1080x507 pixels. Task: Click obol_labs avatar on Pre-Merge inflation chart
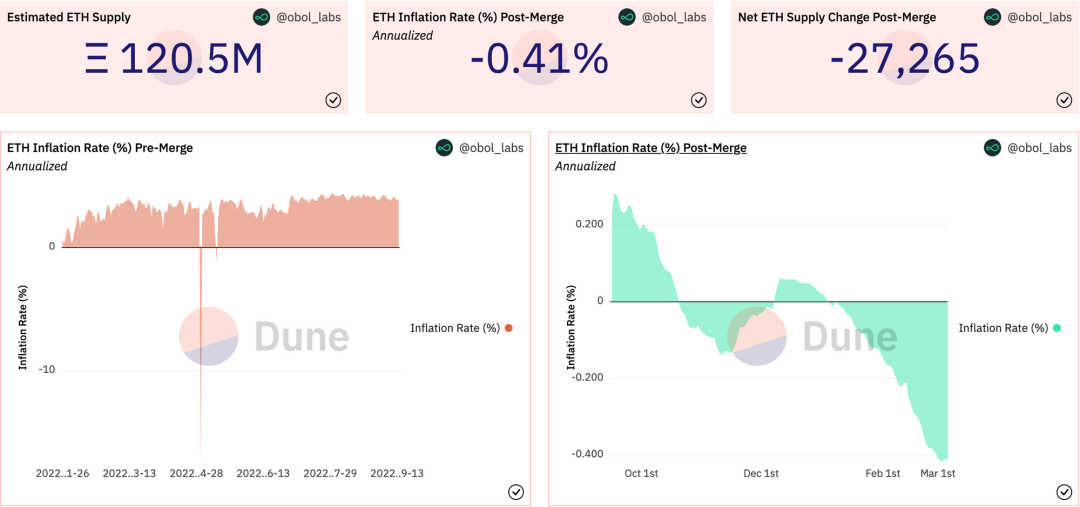click(444, 148)
